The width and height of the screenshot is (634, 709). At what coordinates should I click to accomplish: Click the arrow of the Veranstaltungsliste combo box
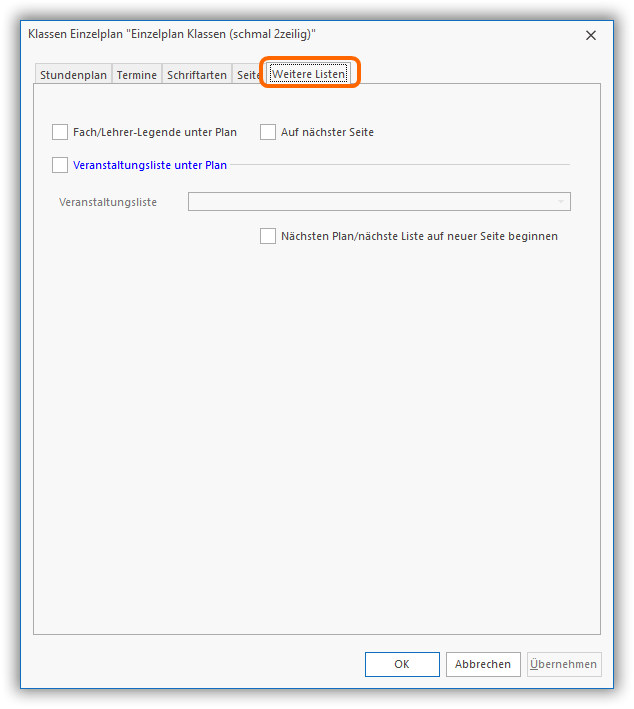click(x=561, y=202)
